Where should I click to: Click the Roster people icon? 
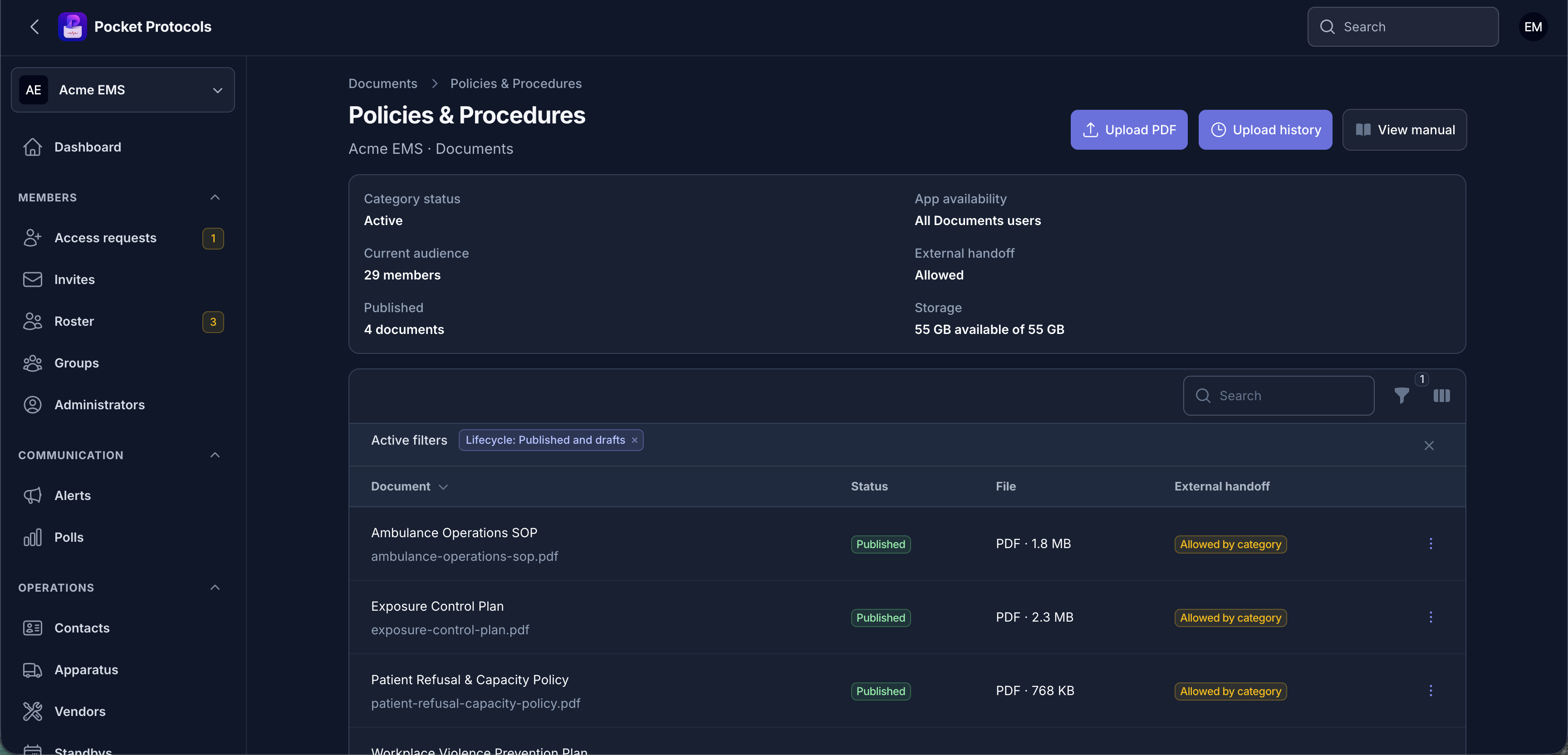[32, 322]
